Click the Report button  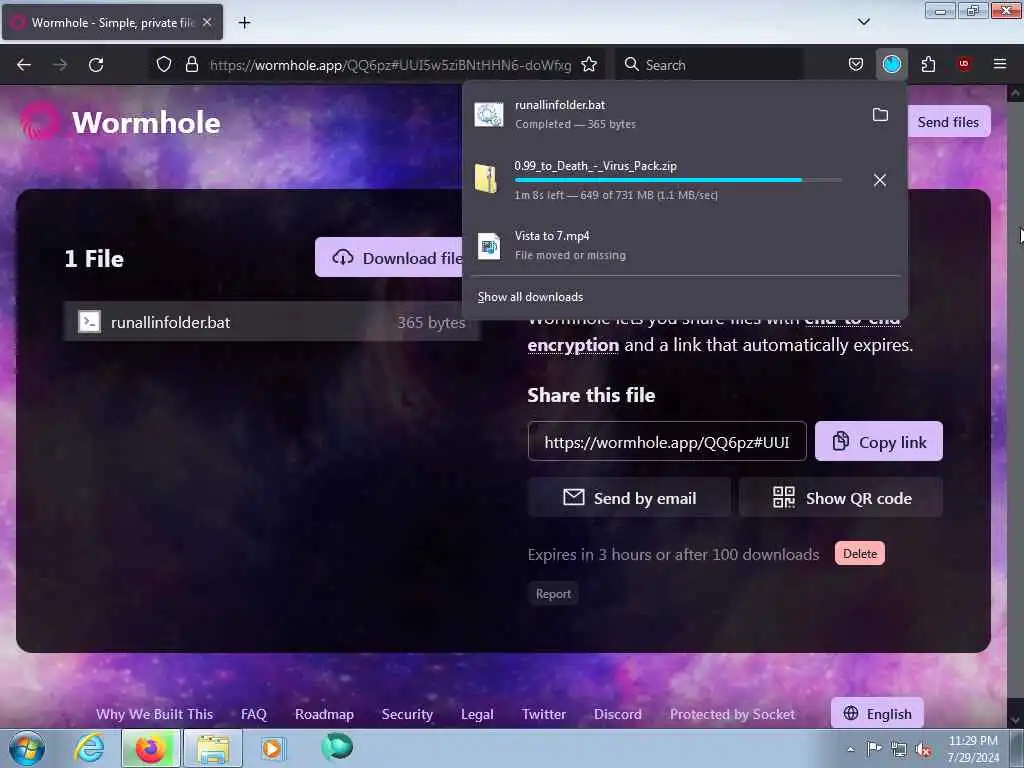(553, 594)
